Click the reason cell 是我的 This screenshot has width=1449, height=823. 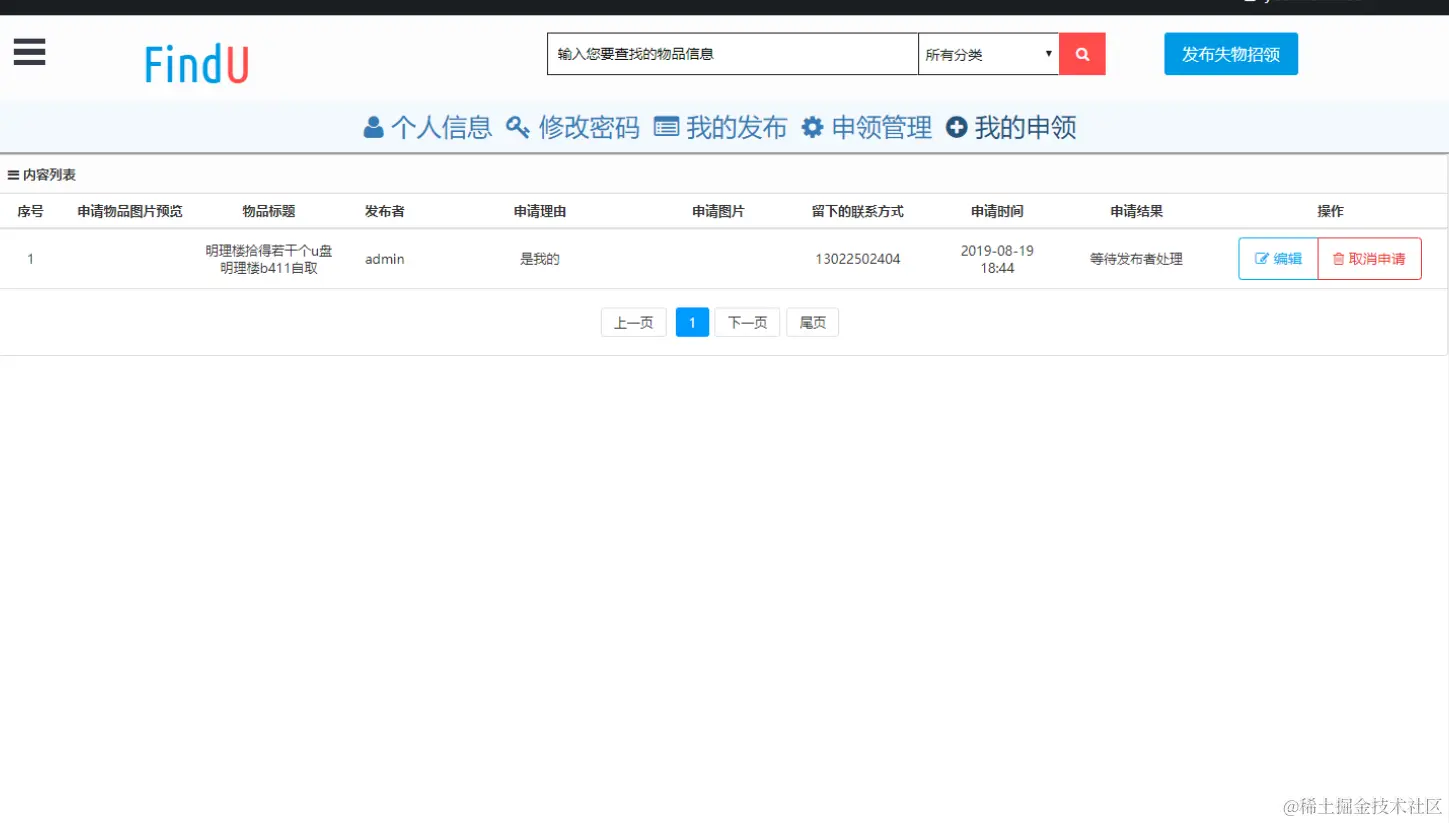540,259
